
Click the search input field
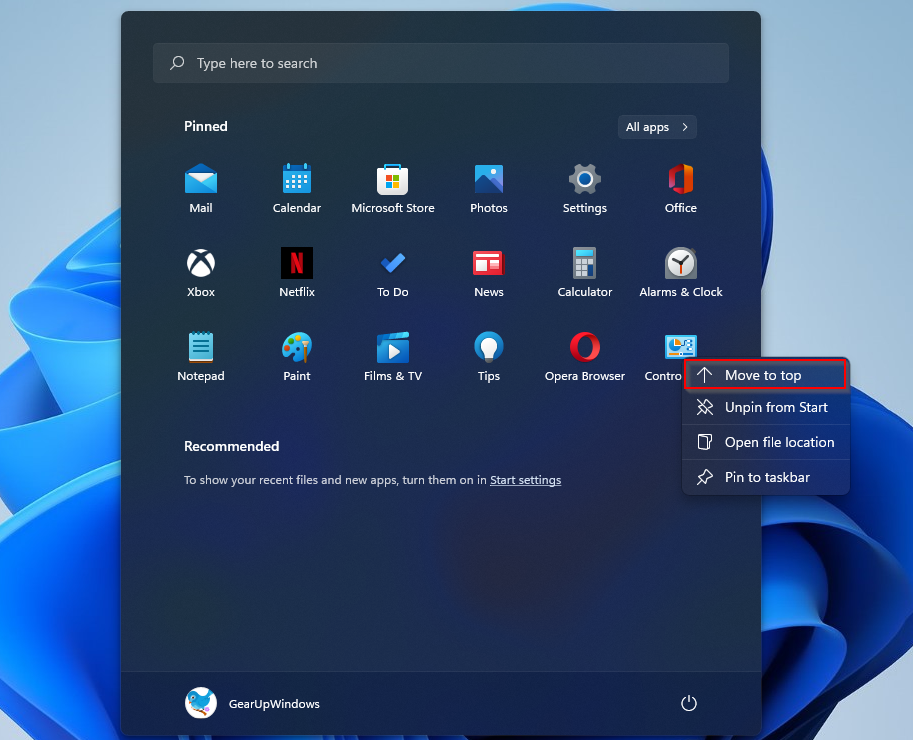pyautogui.click(x=440, y=62)
